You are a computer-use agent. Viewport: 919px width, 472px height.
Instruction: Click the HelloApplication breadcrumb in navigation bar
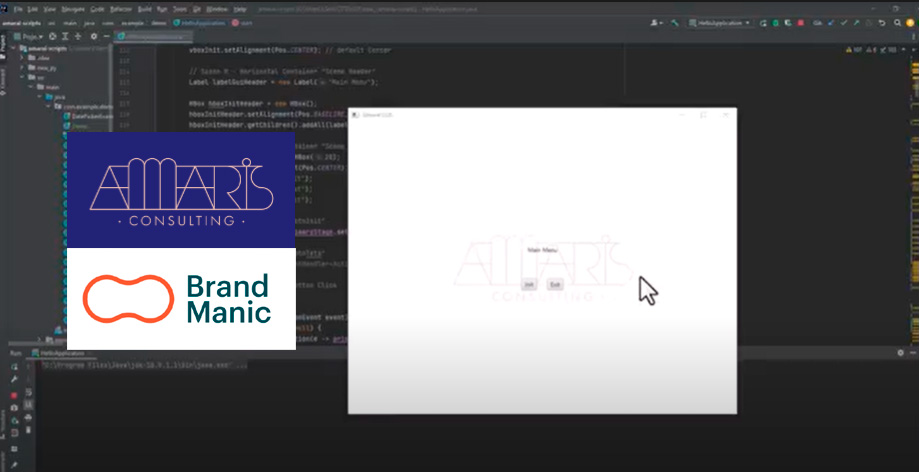pos(199,23)
